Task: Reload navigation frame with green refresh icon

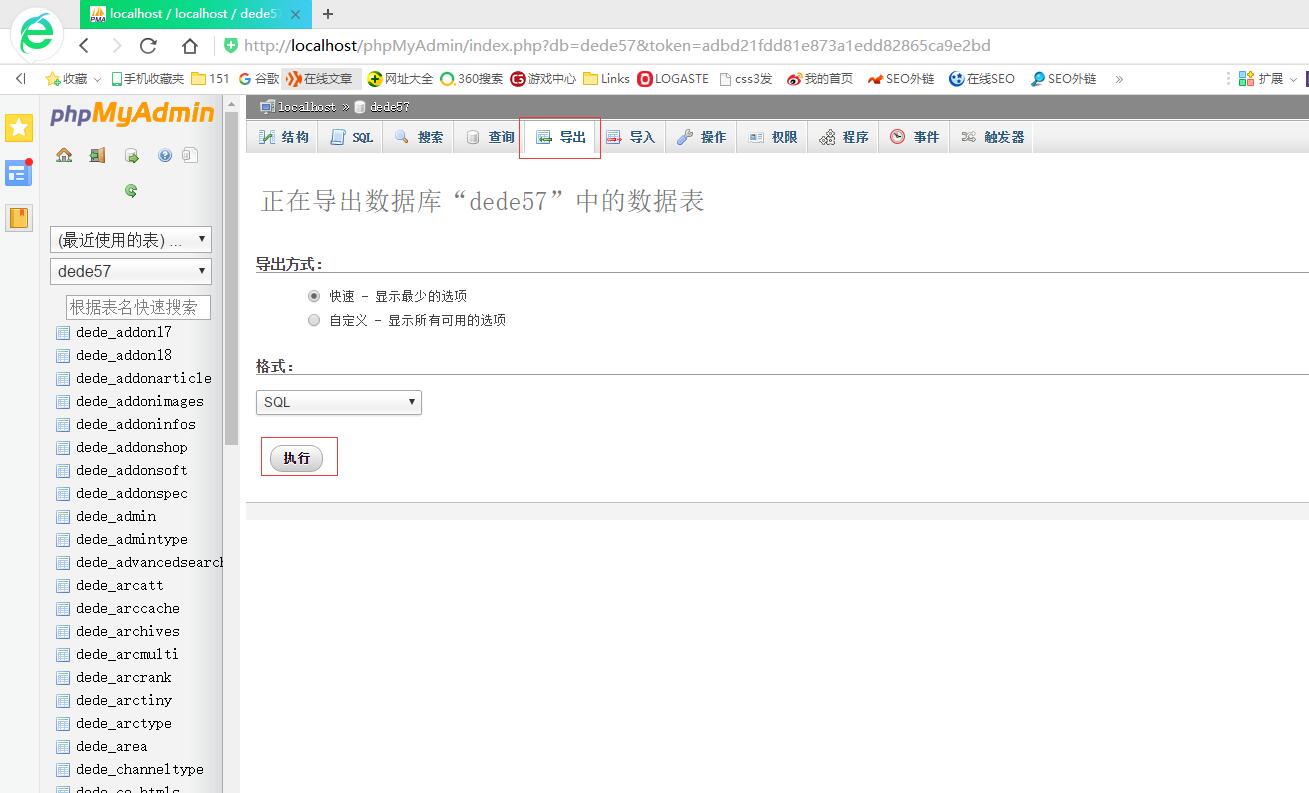Action: tap(131, 190)
